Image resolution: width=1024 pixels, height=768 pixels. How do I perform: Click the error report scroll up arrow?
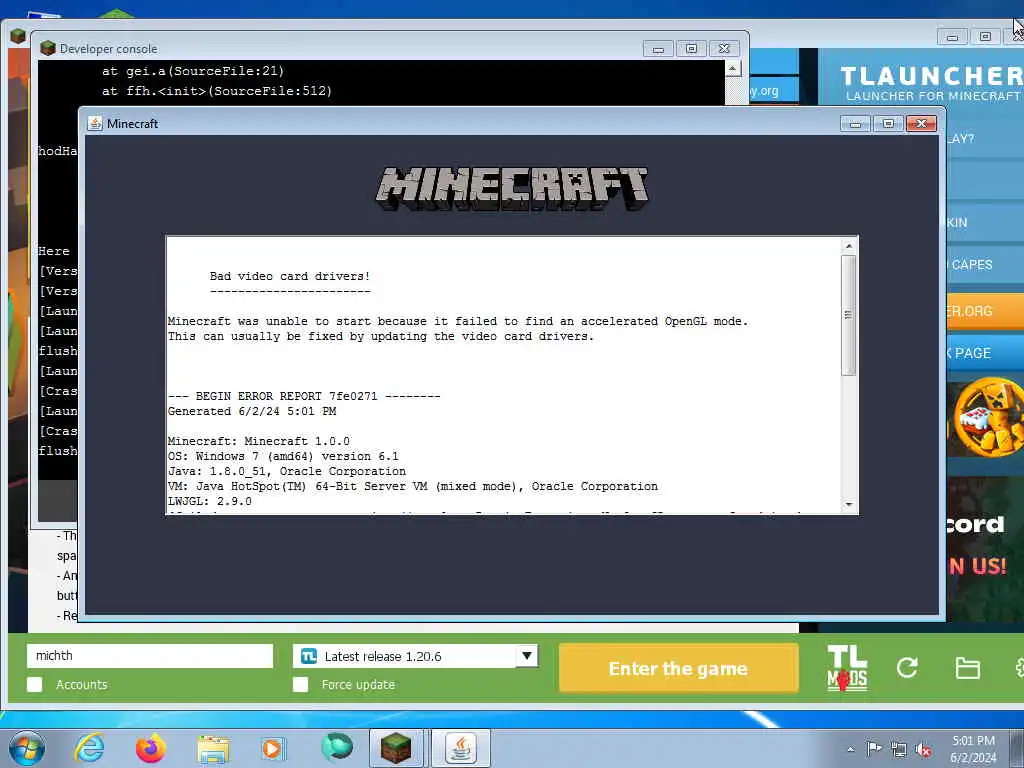[848, 246]
